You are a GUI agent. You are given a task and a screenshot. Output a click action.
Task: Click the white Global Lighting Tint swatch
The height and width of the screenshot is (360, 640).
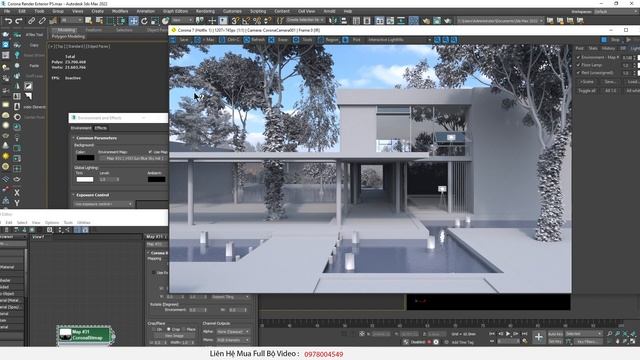click(85, 180)
